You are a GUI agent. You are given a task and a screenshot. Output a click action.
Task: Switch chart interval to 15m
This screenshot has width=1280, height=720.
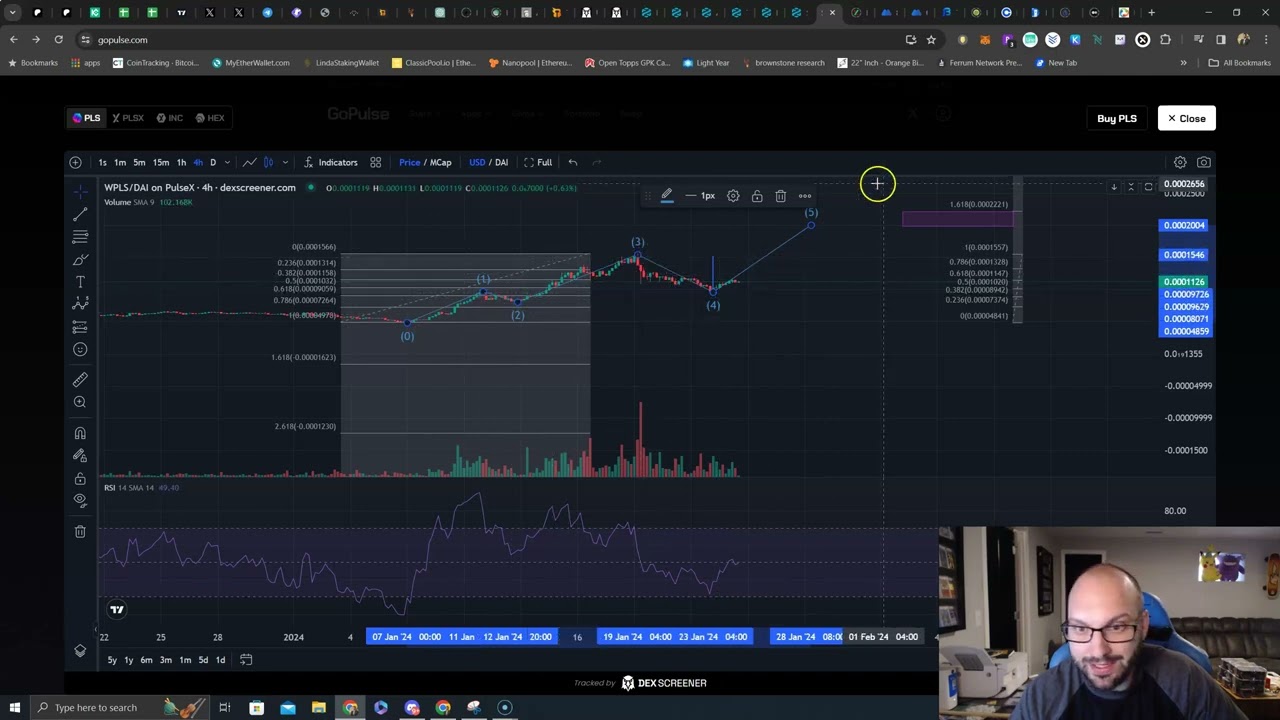pyautogui.click(x=160, y=162)
